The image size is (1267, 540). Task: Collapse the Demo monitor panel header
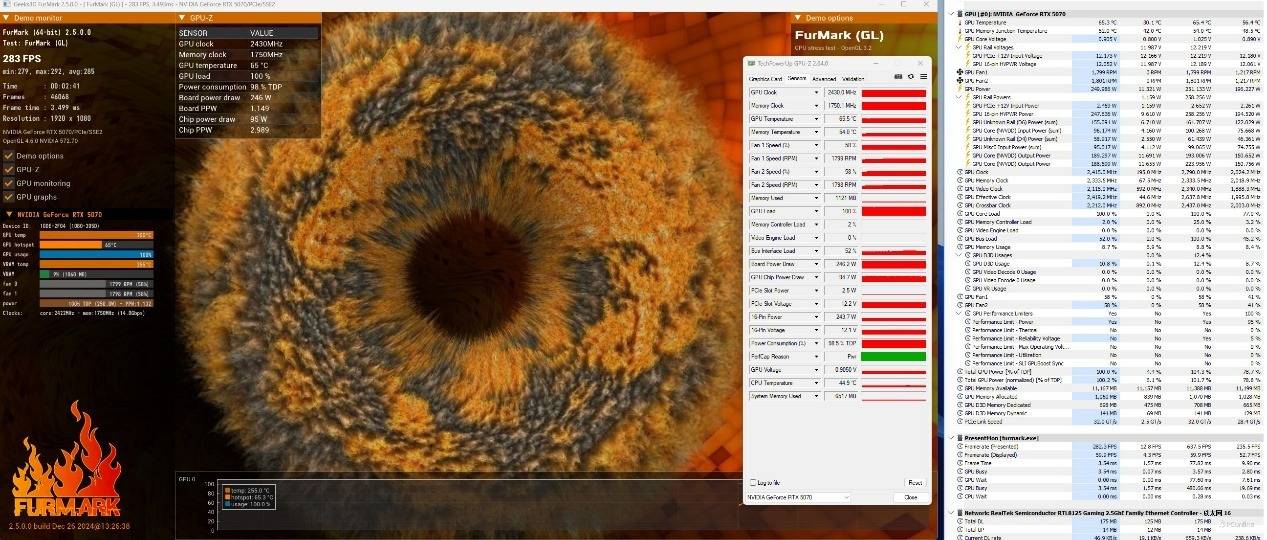tap(9, 18)
